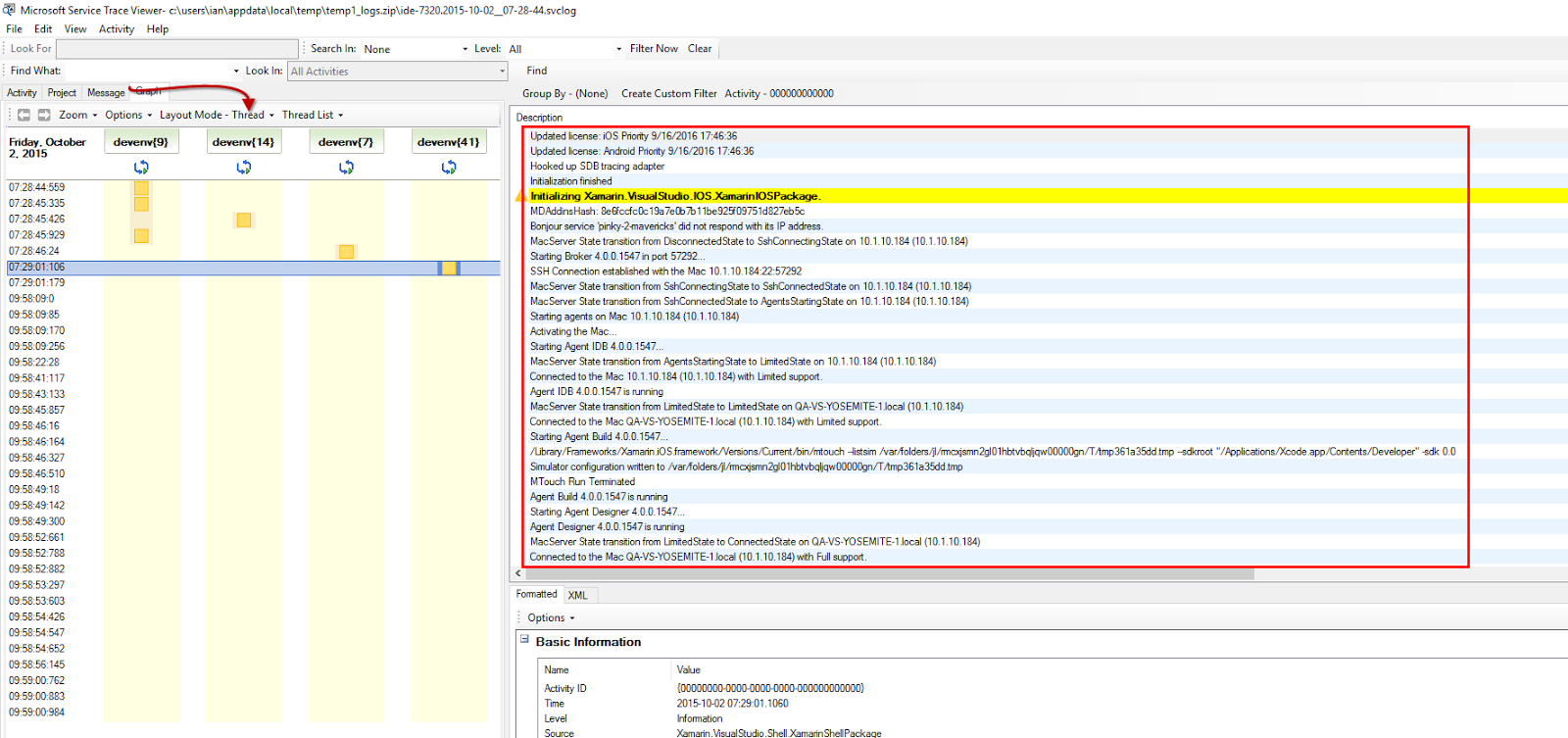Switch to the Activity tab
Viewport: 1568px width, 738px height.
pos(22,93)
